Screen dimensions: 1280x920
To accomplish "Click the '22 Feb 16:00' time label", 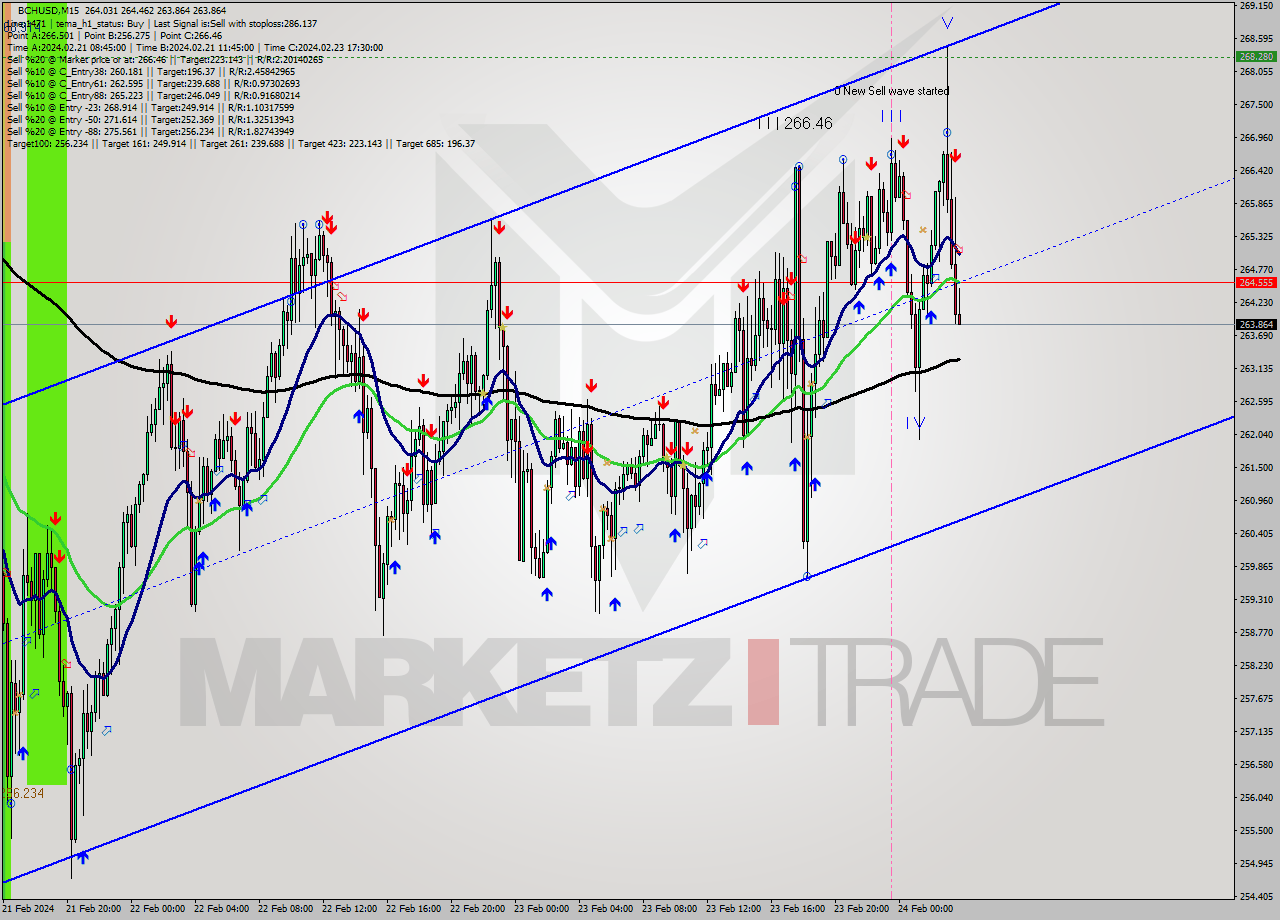I will [413, 910].
